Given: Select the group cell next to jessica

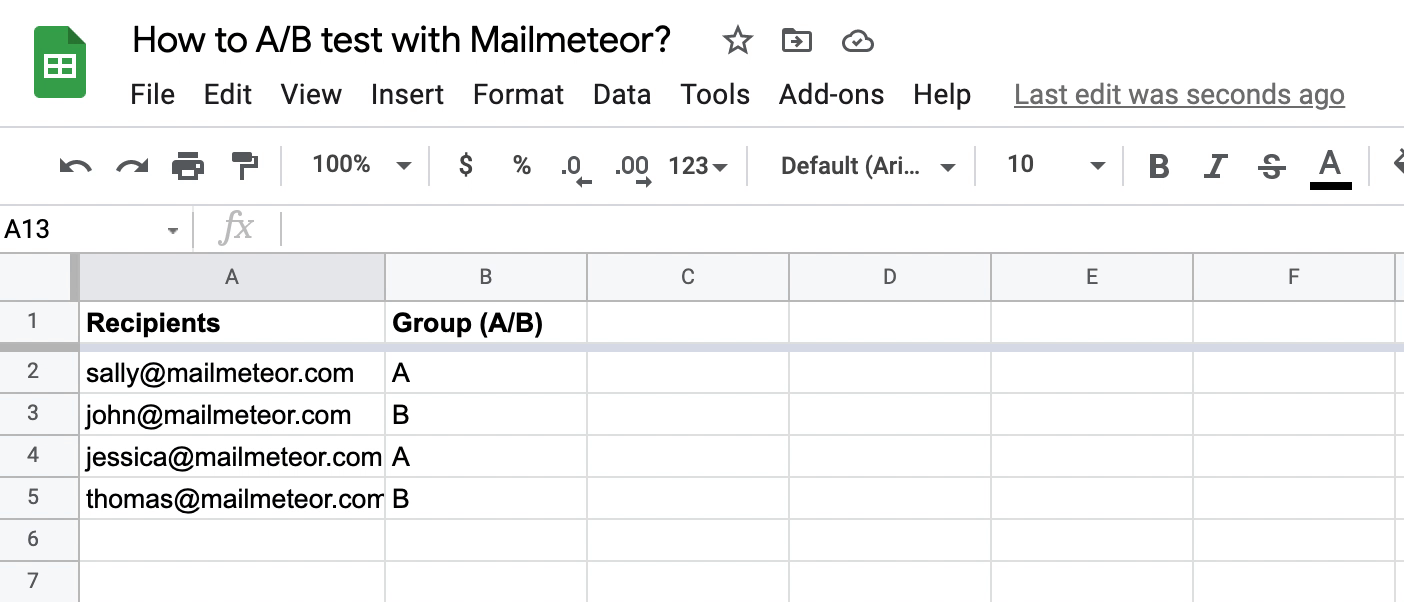Looking at the screenshot, I should (486, 457).
